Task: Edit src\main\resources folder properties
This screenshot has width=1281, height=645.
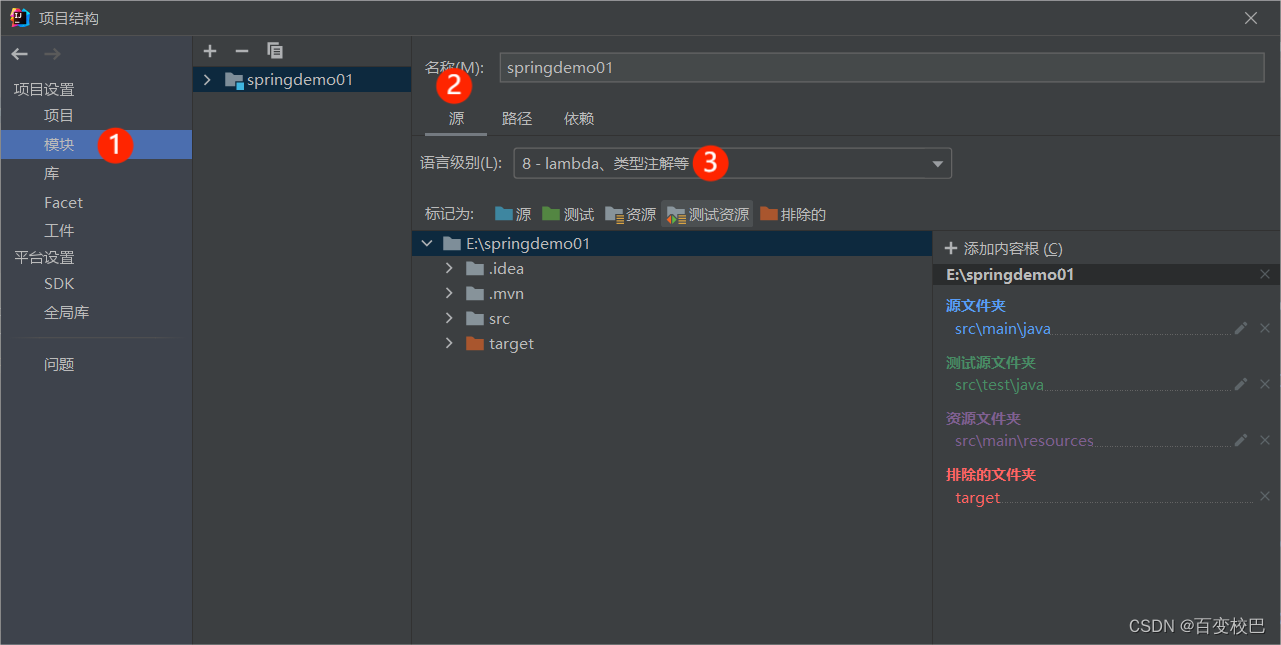Action: pos(1241,440)
